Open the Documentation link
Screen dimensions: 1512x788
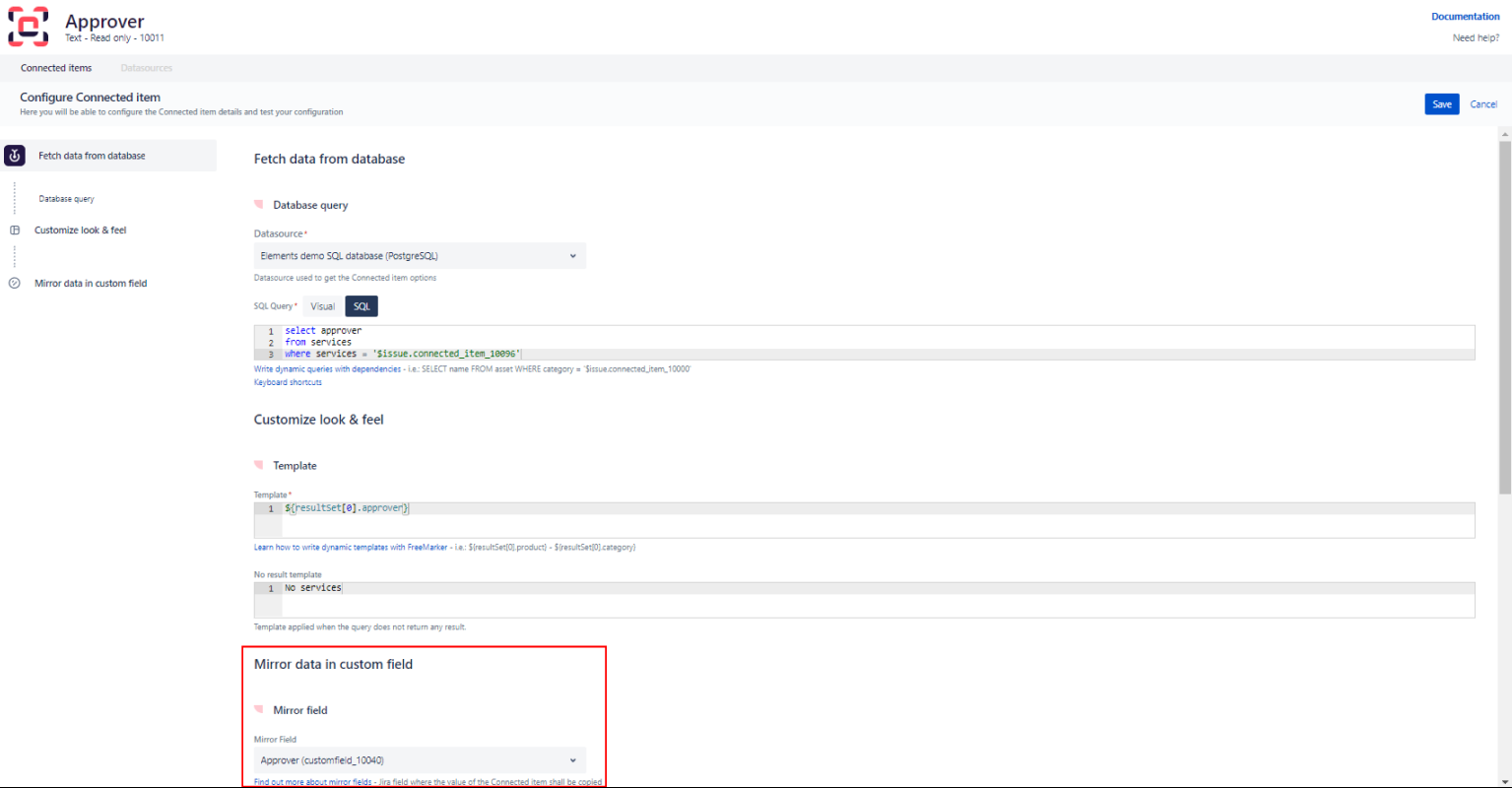pyautogui.click(x=1465, y=16)
